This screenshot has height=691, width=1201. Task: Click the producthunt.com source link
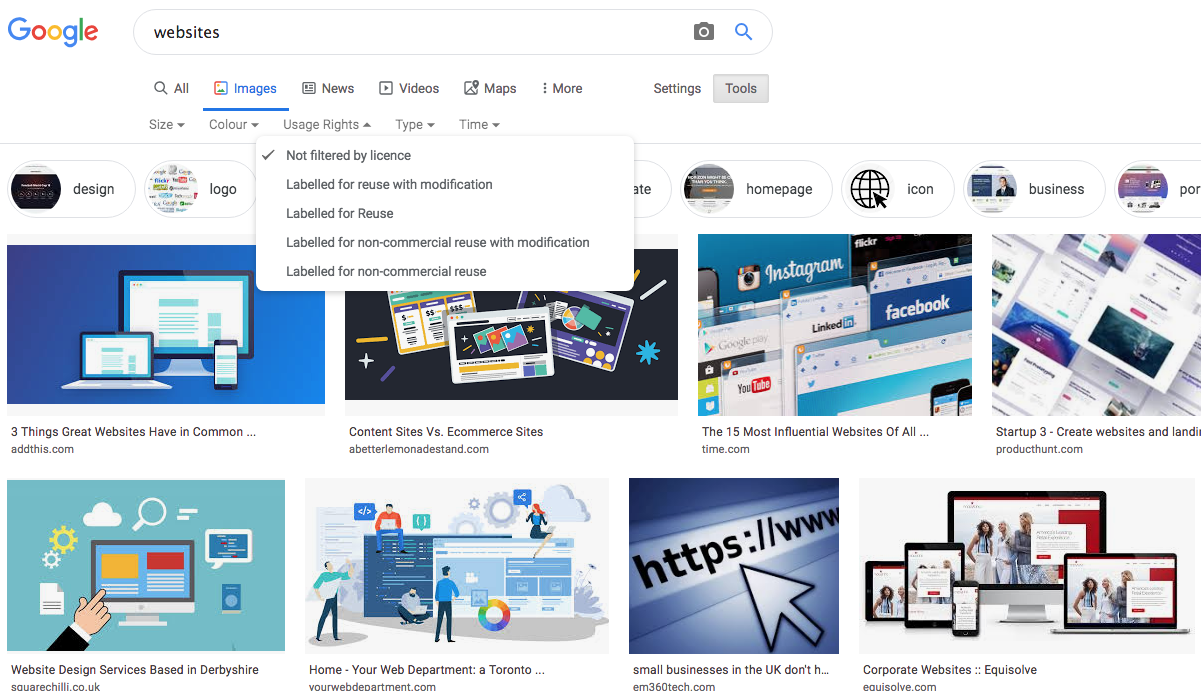(x=1039, y=449)
